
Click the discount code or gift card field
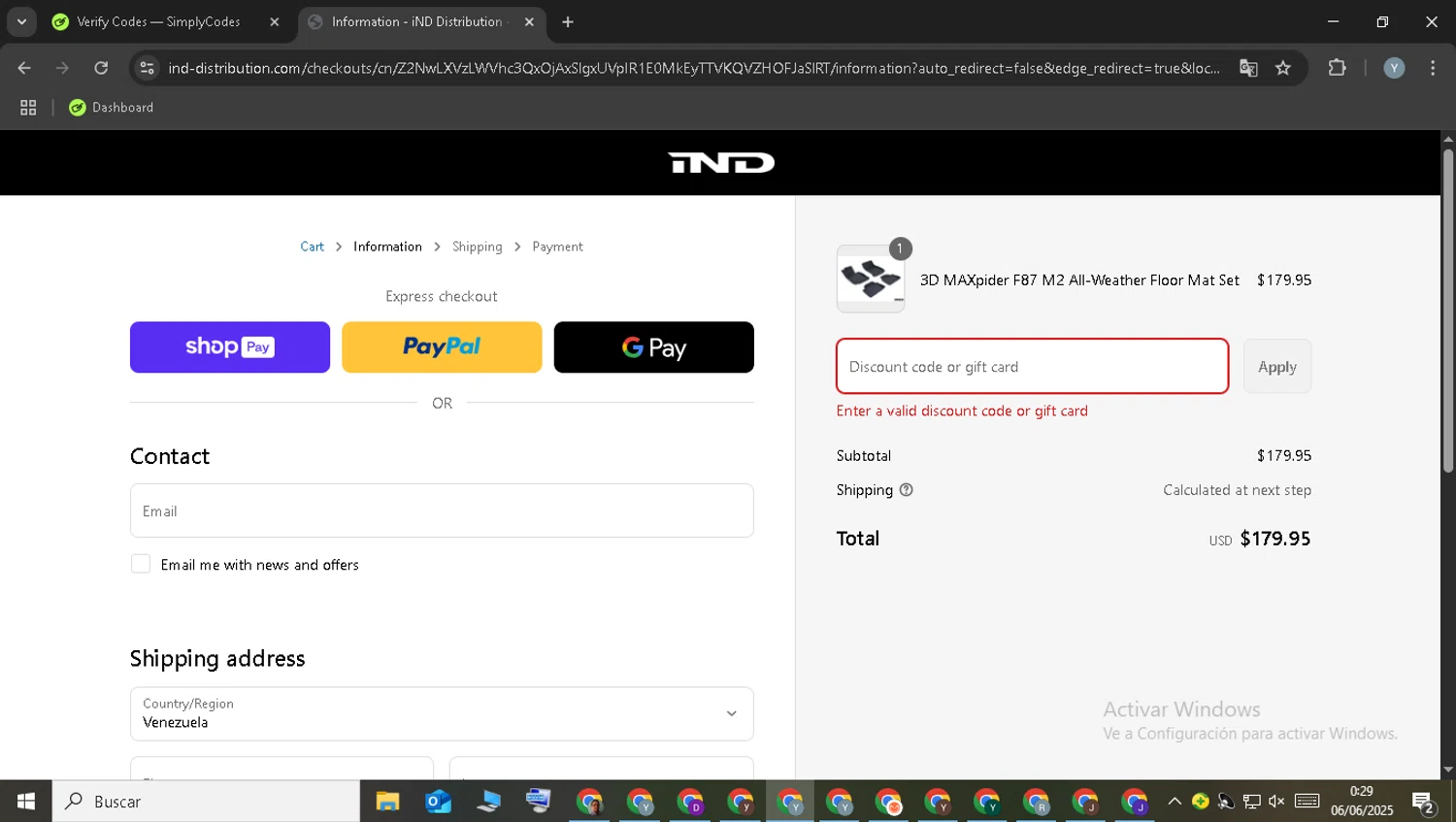[x=1033, y=366]
